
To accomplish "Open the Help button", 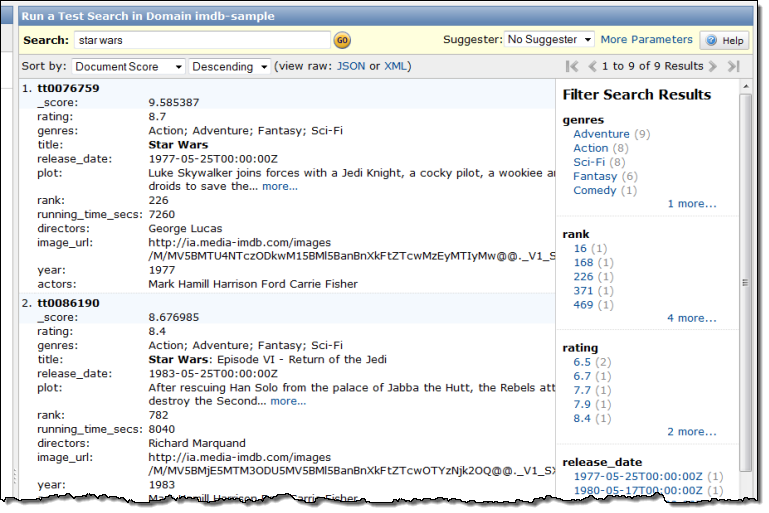I will coord(725,41).
